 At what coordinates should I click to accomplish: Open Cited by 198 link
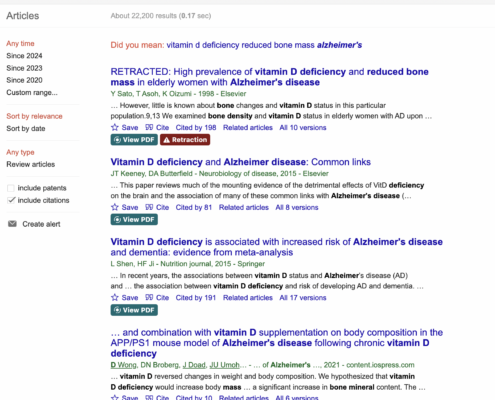(196, 127)
